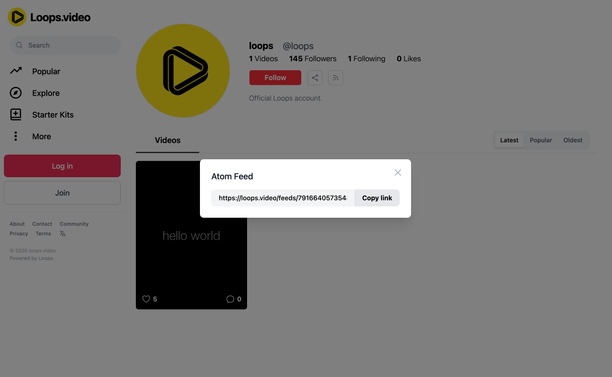Click the 145 Followers count
The image size is (612, 377).
point(313,59)
